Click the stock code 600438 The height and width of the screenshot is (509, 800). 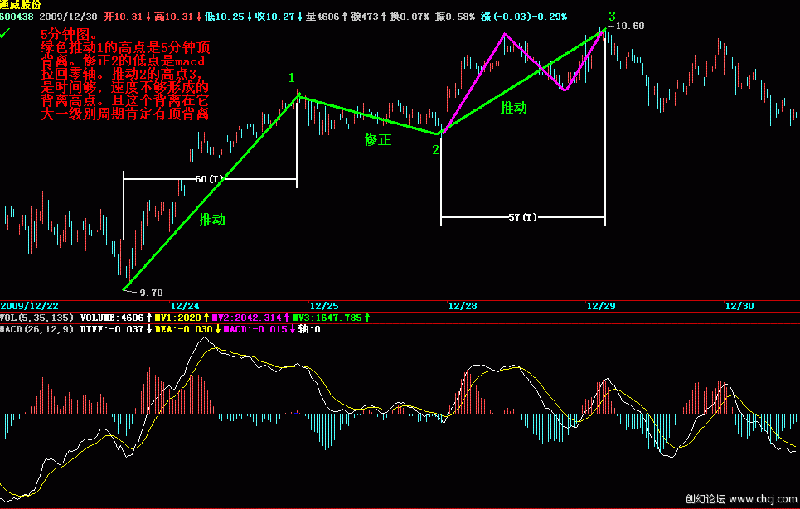17,17
